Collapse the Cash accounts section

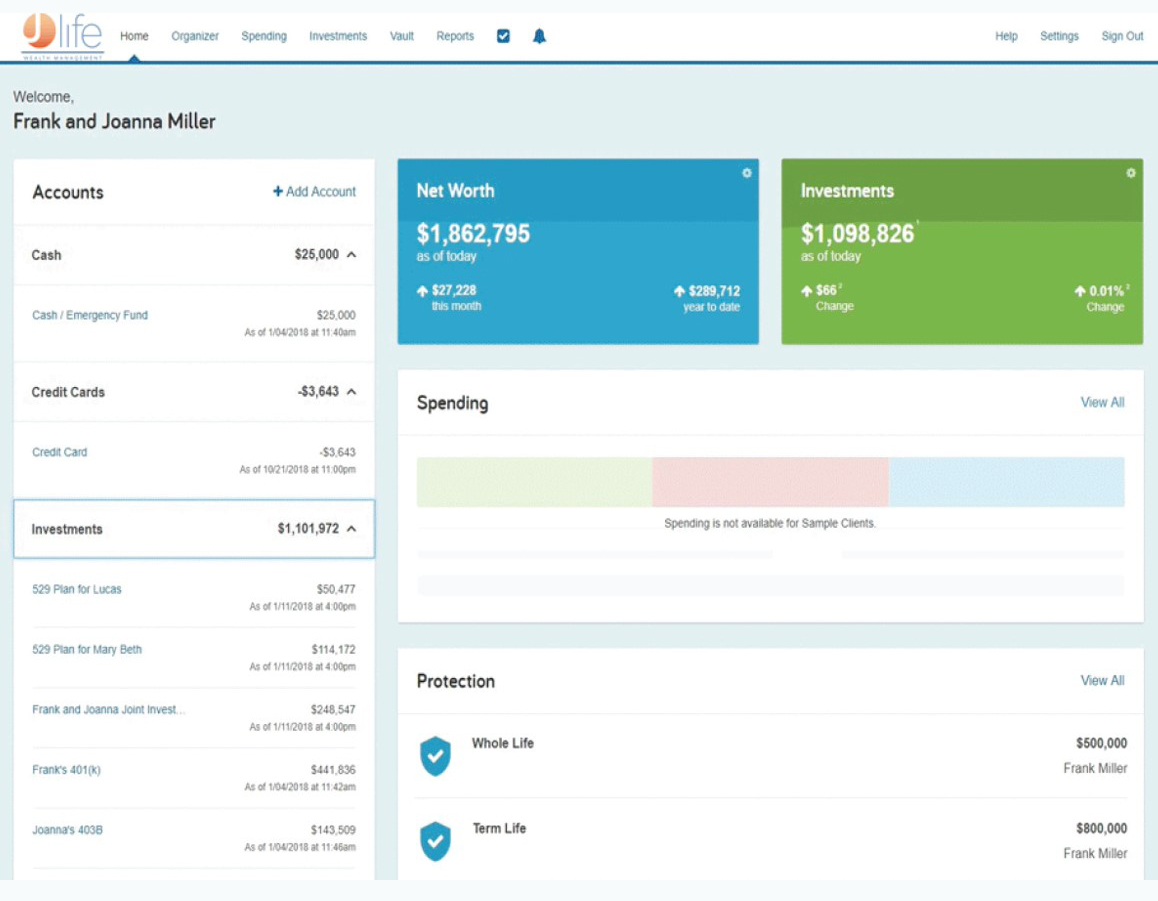(x=352, y=255)
